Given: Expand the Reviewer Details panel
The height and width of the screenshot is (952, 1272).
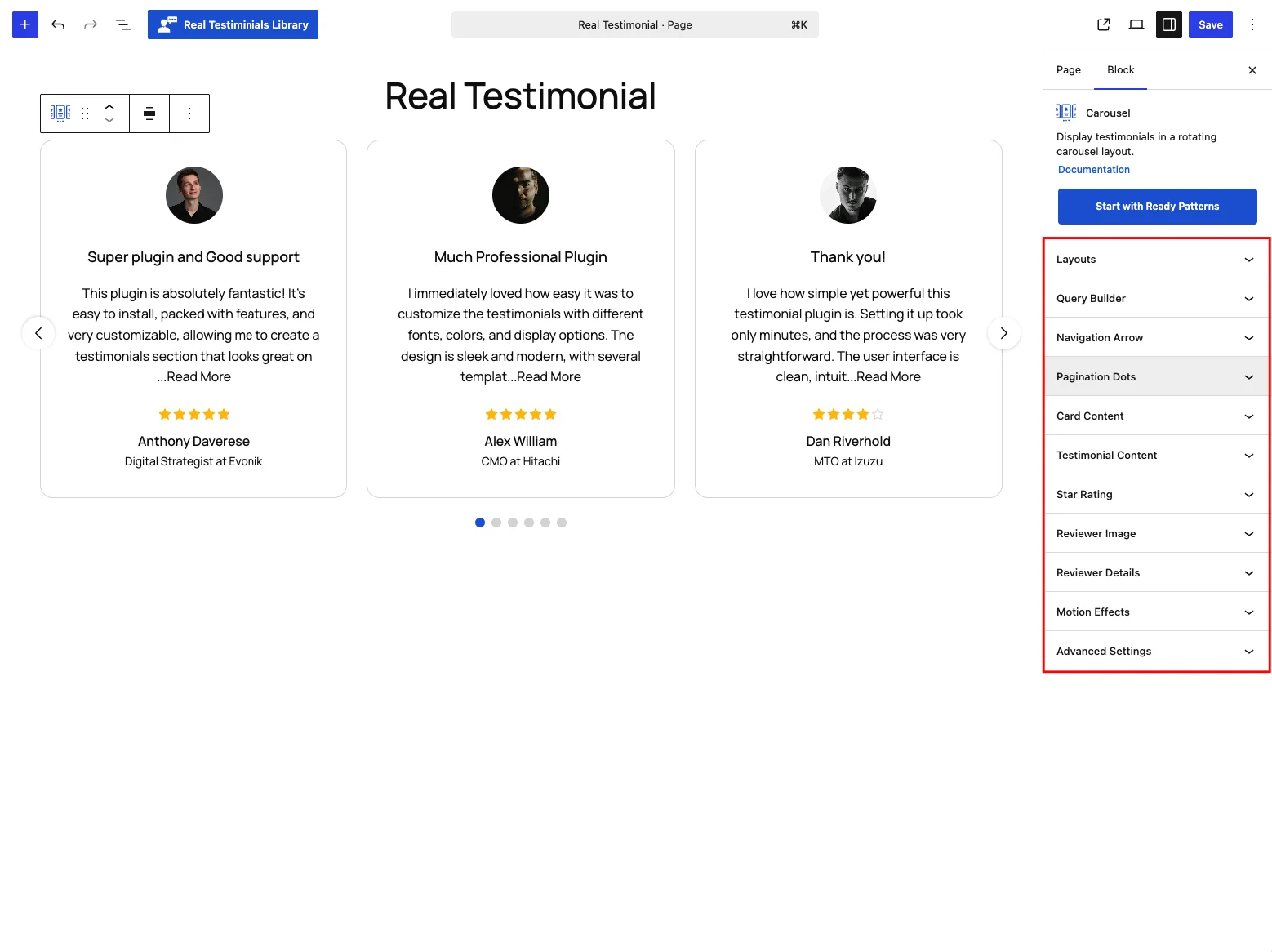Looking at the screenshot, I should point(1157,573).
